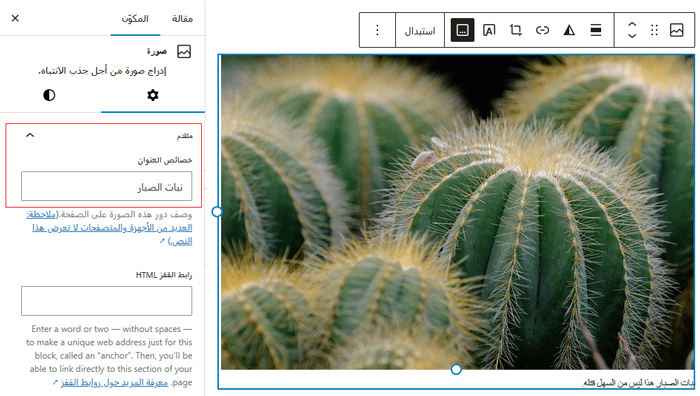Open the settings gear tab
Image resolution: width=700 pixels, height=396 pixels.
pos(153,95)
